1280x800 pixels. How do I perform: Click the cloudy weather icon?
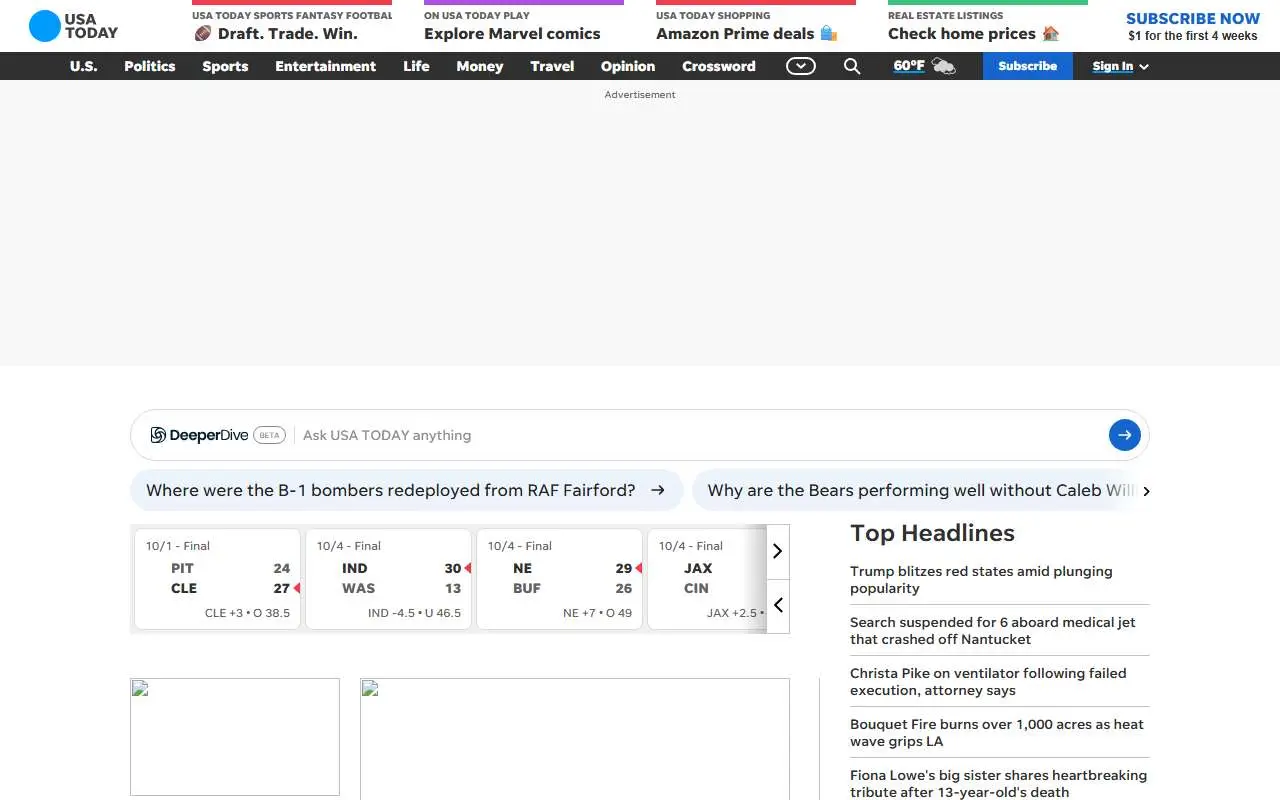[943, 66]
